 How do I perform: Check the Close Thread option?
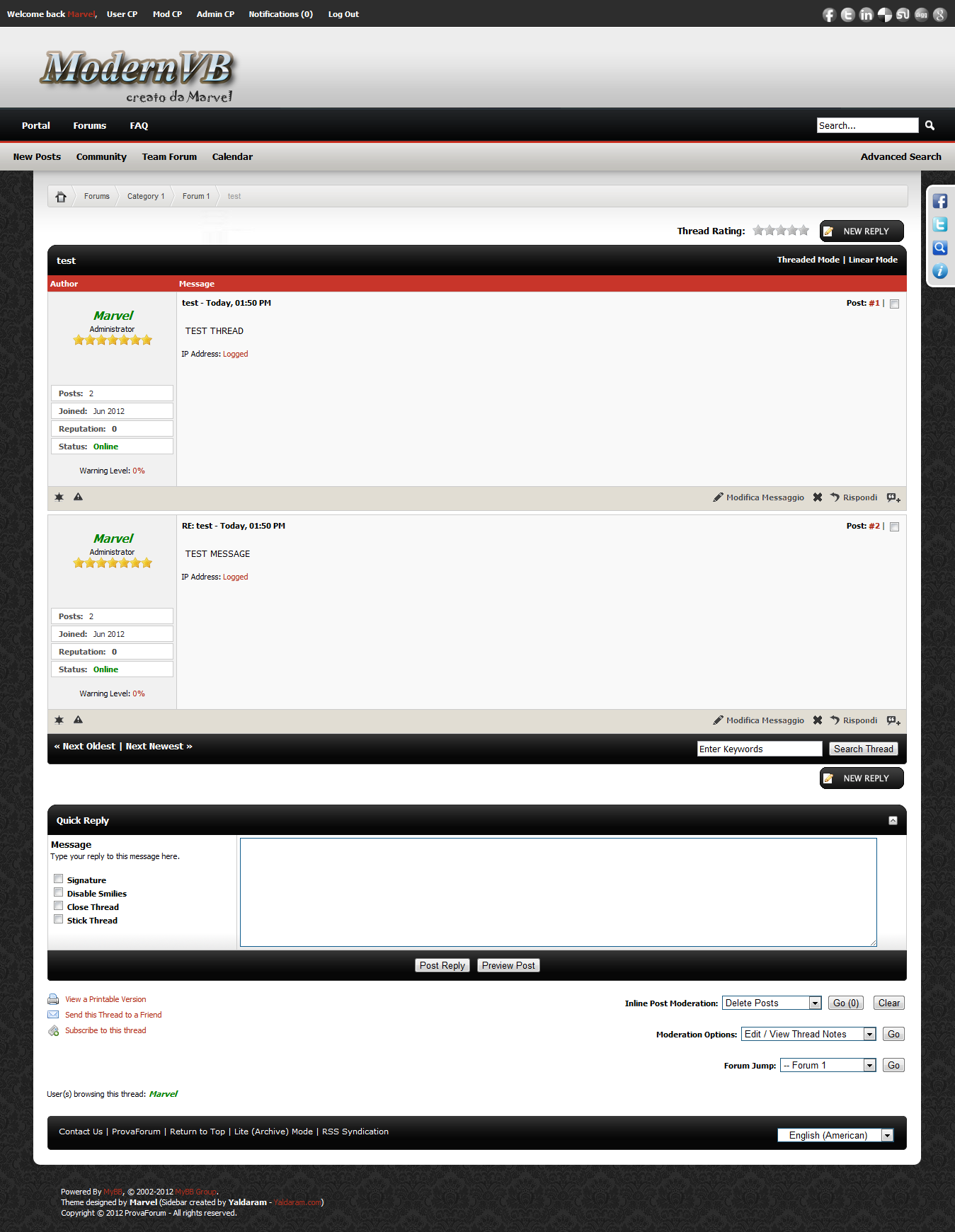pos(59,906)
